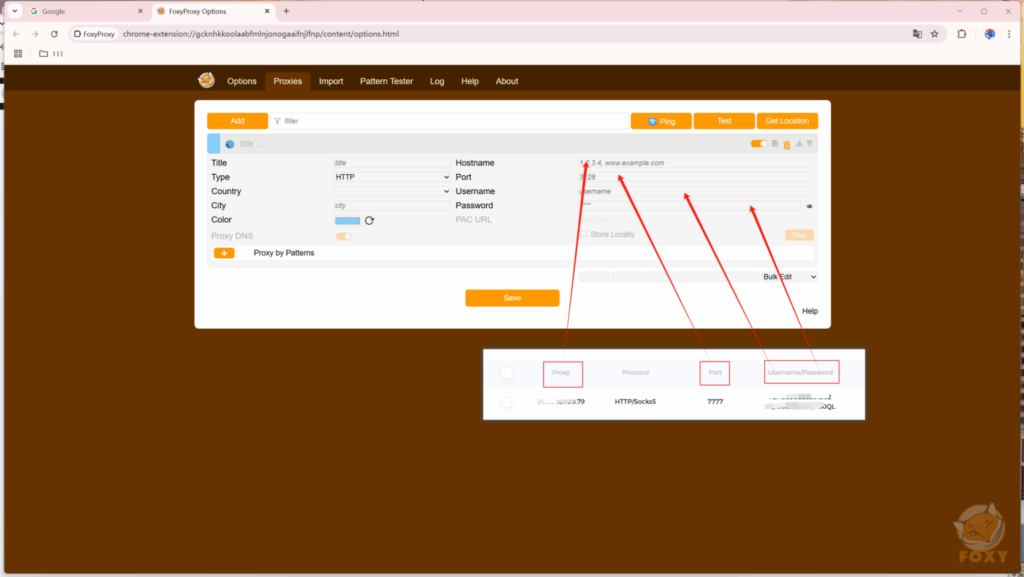This screenshot has height=577, width=1024.
Task: Switch to the Pattern Tester tab
Action: click(386, 81)
